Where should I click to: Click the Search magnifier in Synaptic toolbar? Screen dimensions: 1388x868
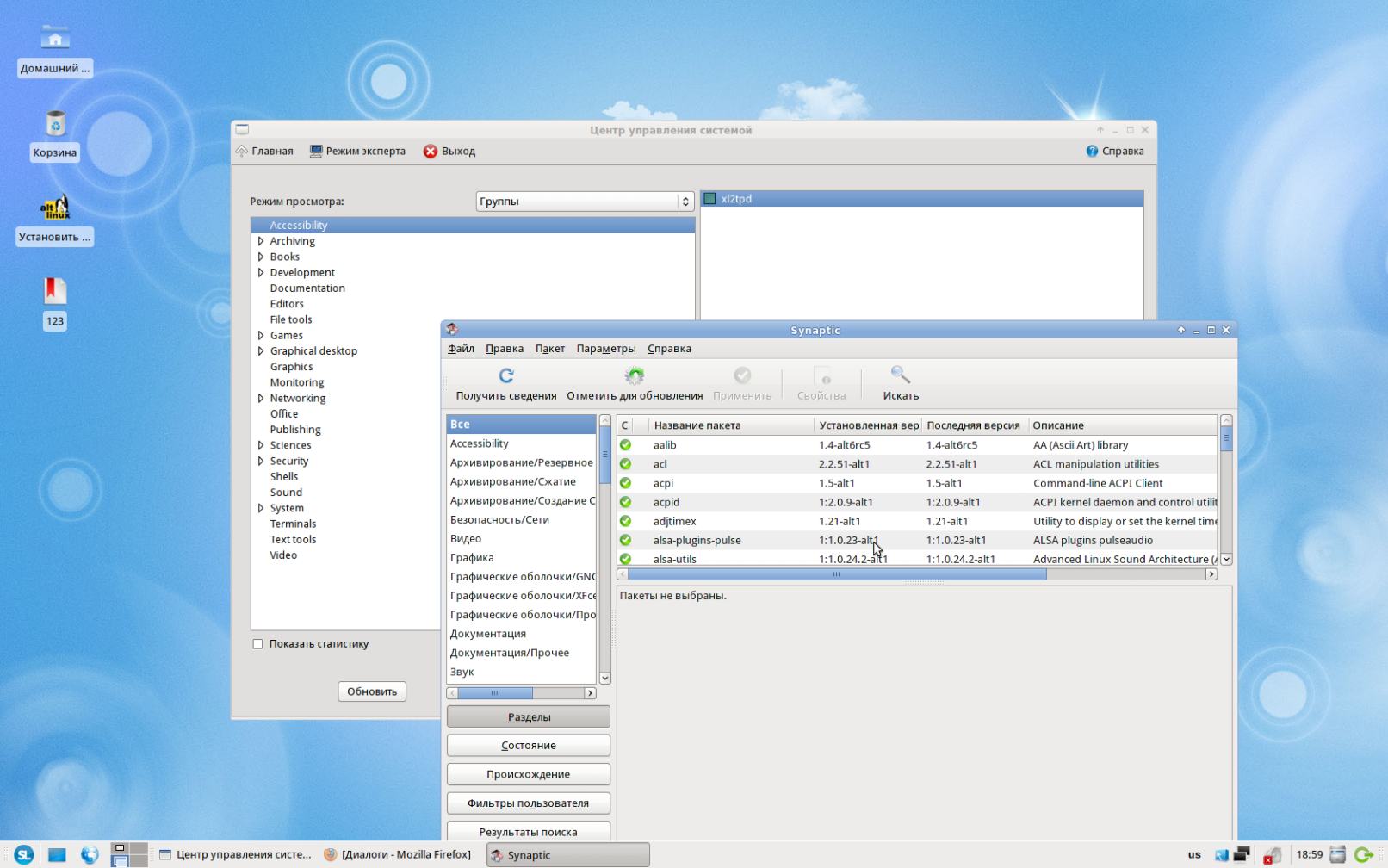click(901, 375)
